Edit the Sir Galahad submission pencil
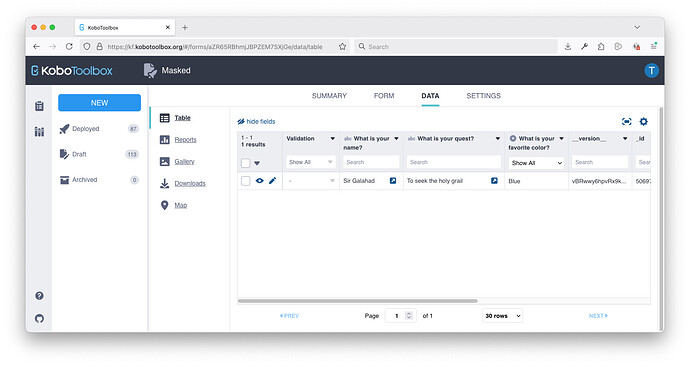This screenshot has height=366, width=690. click(272, 181)
